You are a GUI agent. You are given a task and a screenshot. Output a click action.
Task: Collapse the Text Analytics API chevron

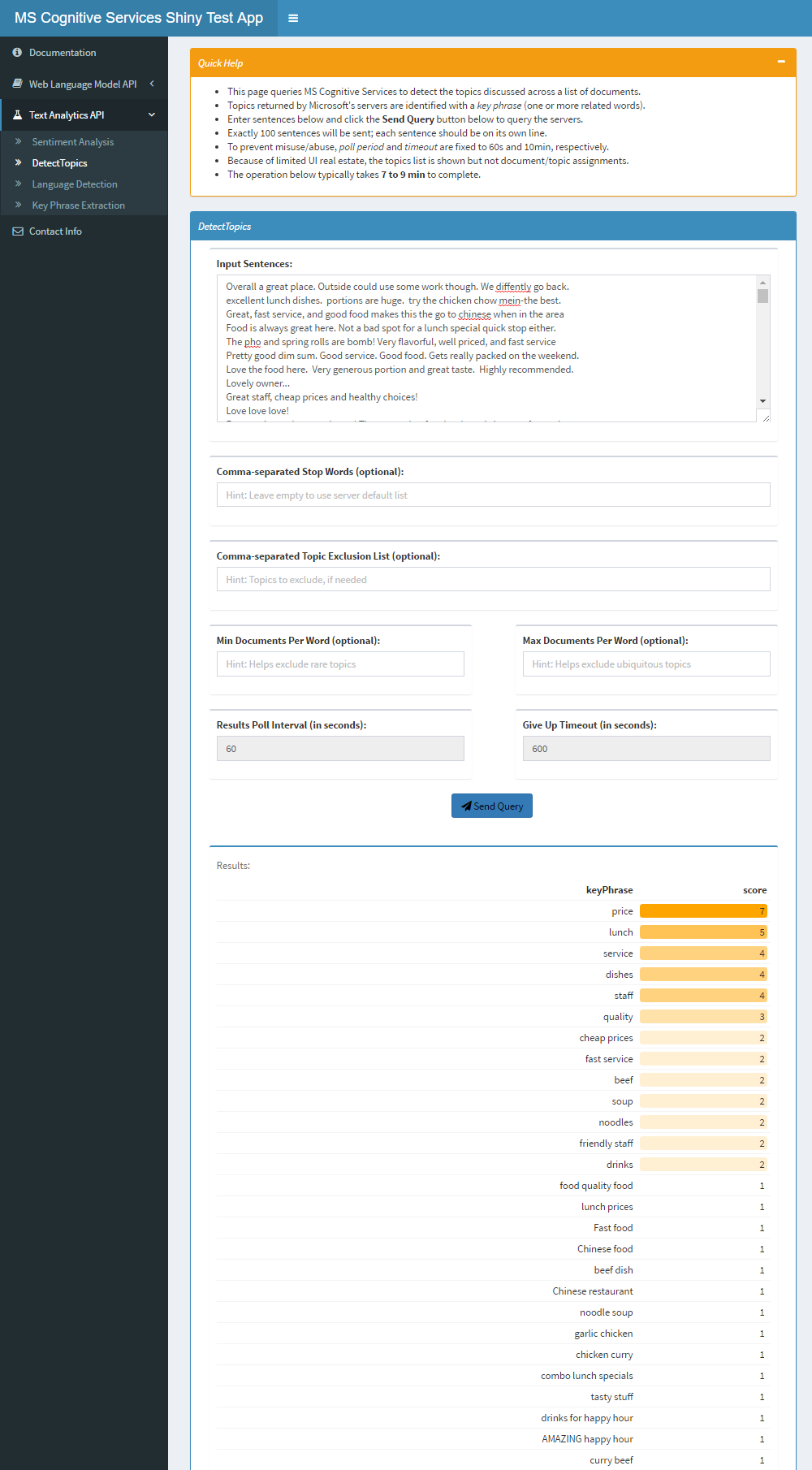(152, 115)
